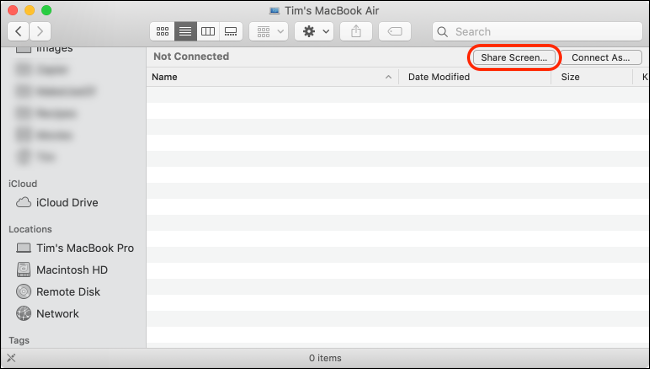Go forward with the right chevron button
Viewport: 650px width, 369px height.
[x=40, y=31]
